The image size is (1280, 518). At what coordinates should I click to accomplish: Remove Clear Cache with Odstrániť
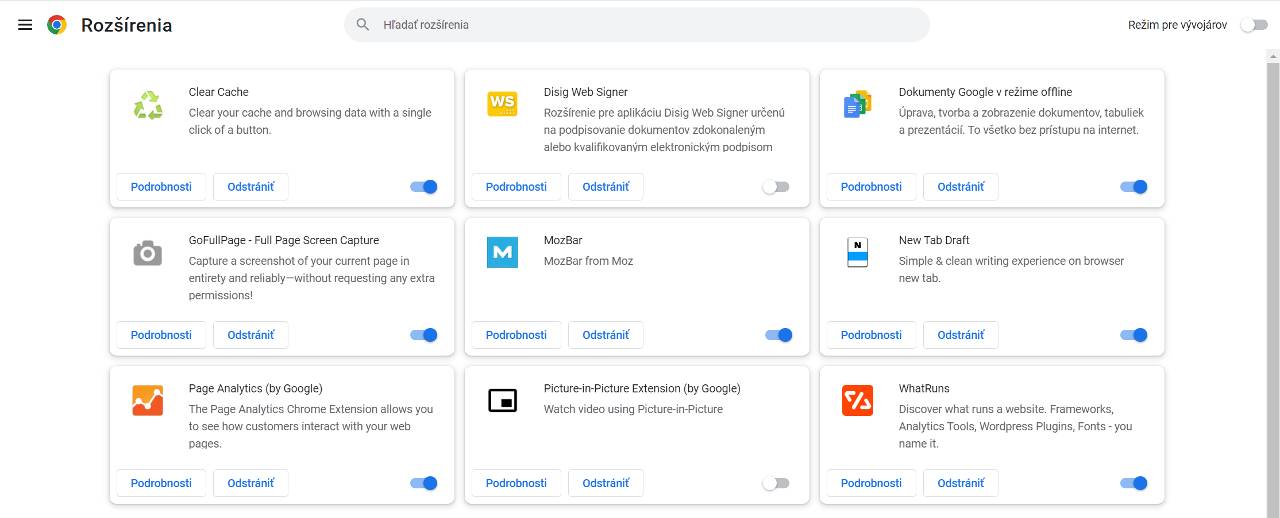251,187
